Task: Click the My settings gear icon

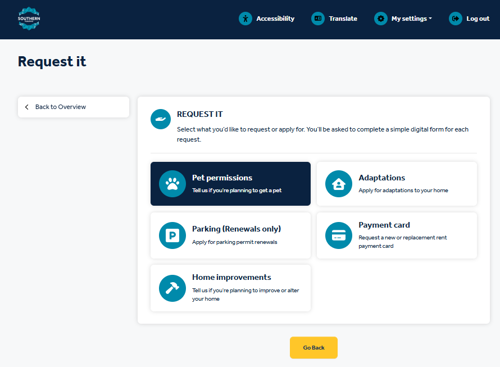Action: point(381,19)
